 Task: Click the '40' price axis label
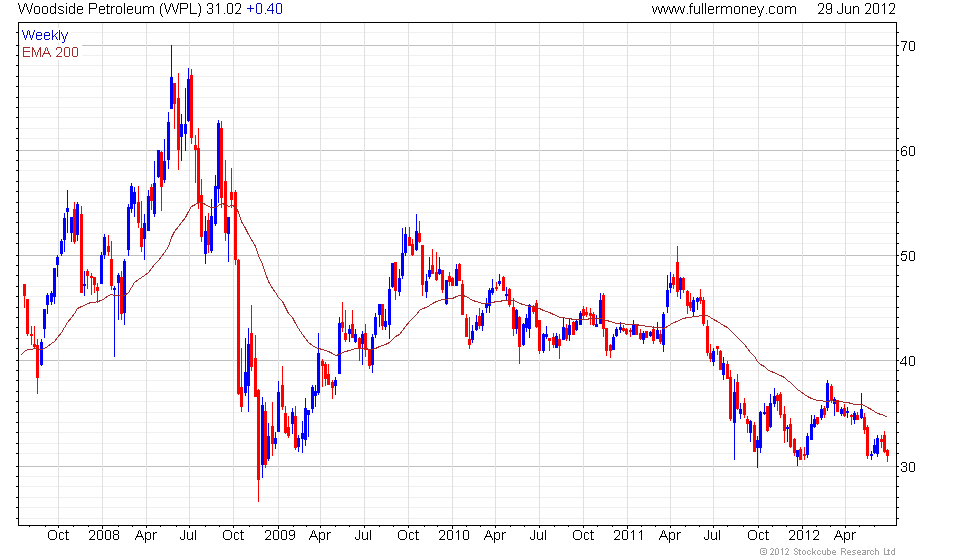[908, 361]
